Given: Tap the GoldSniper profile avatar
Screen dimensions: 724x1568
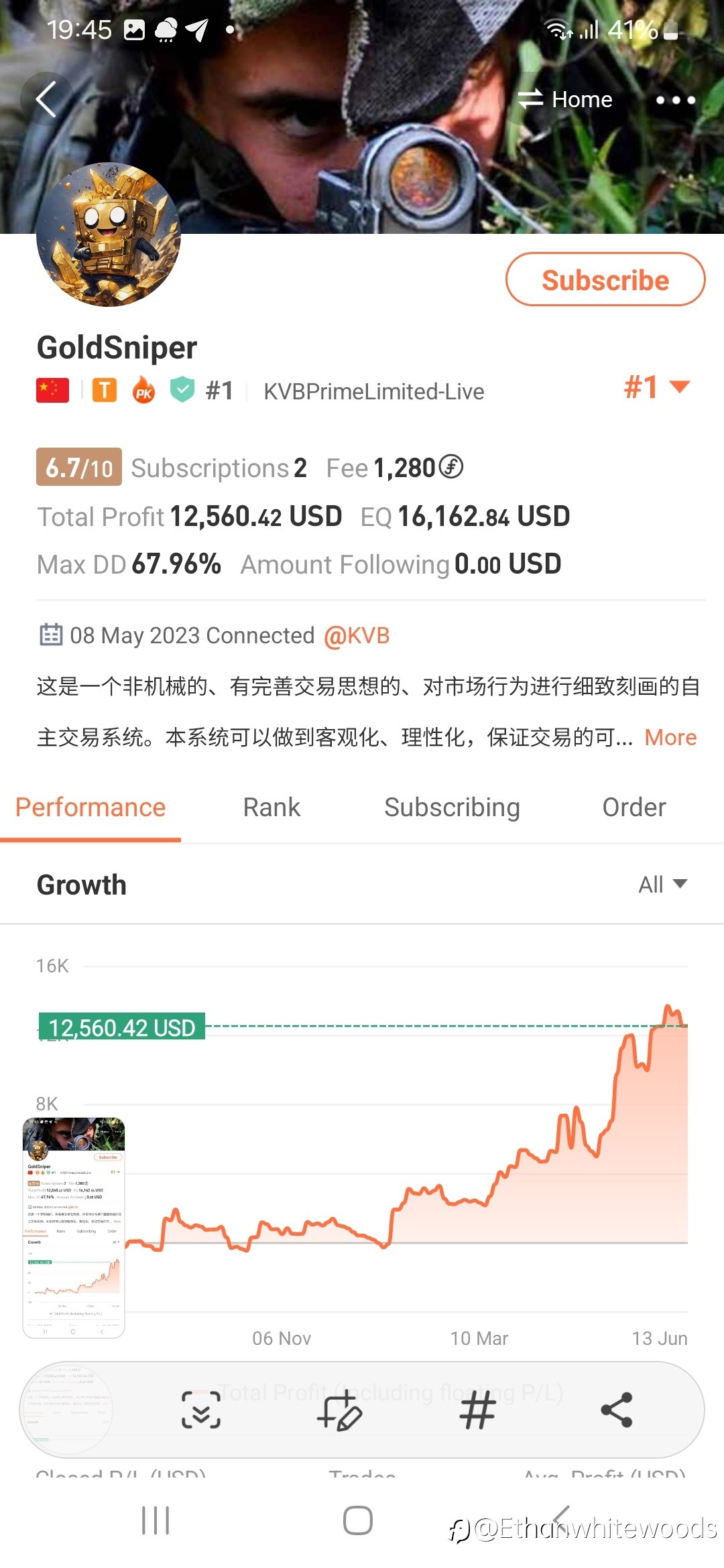Looking at the screenshot, I should [x=109, y=235].
